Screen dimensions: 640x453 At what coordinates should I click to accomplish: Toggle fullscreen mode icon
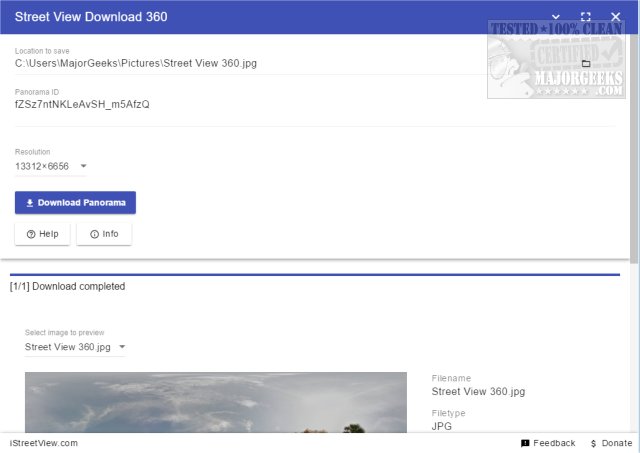(586, 17)
